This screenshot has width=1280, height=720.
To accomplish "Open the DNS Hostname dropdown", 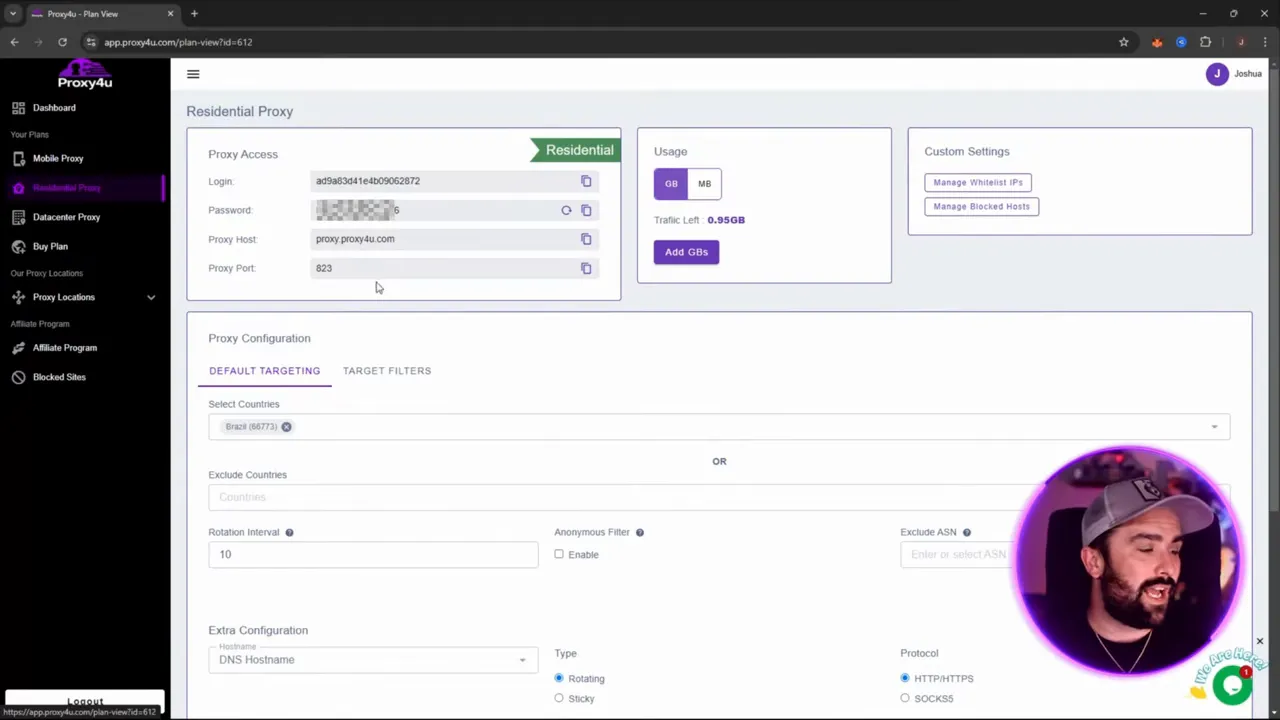I will 521,659.
